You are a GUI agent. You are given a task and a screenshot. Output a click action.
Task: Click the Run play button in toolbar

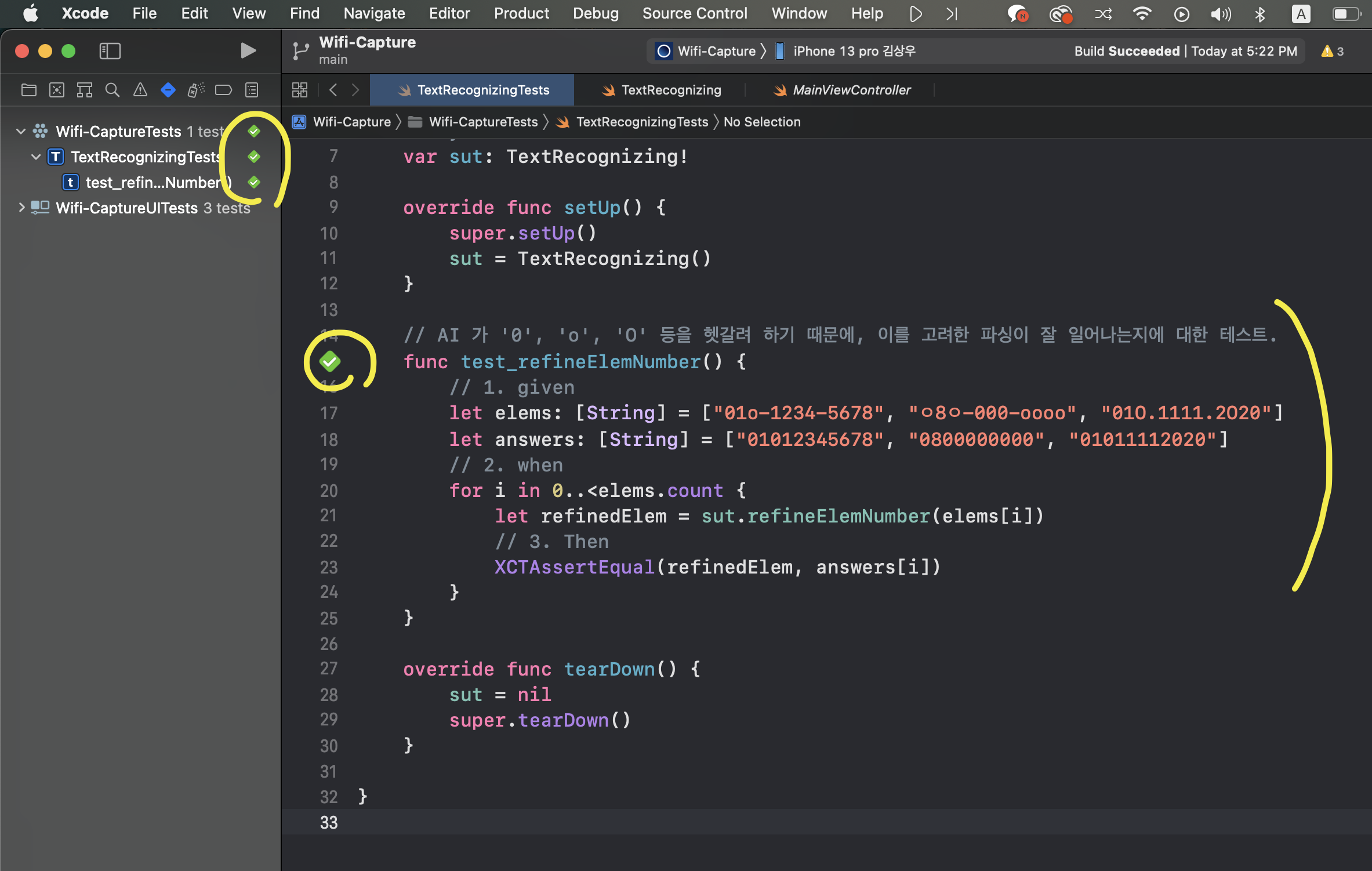[248, 51]
